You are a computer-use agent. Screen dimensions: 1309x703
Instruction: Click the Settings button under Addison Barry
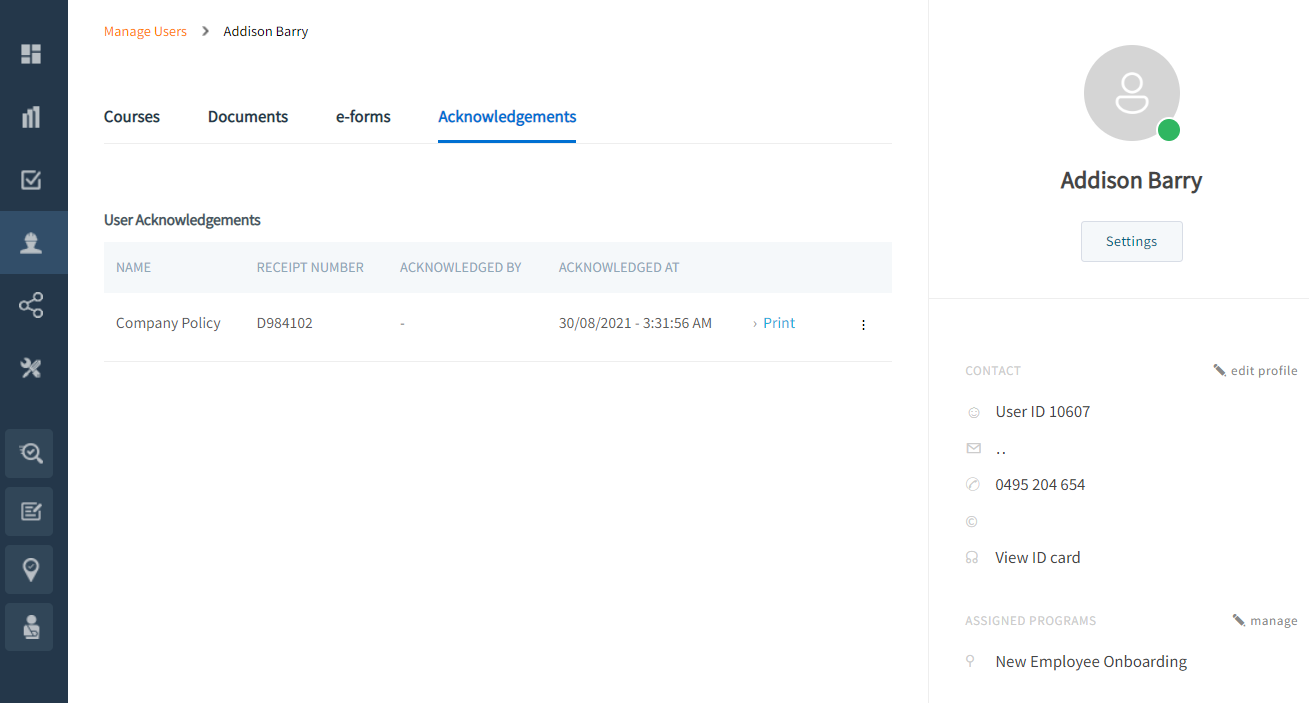tap(1131, 242)
